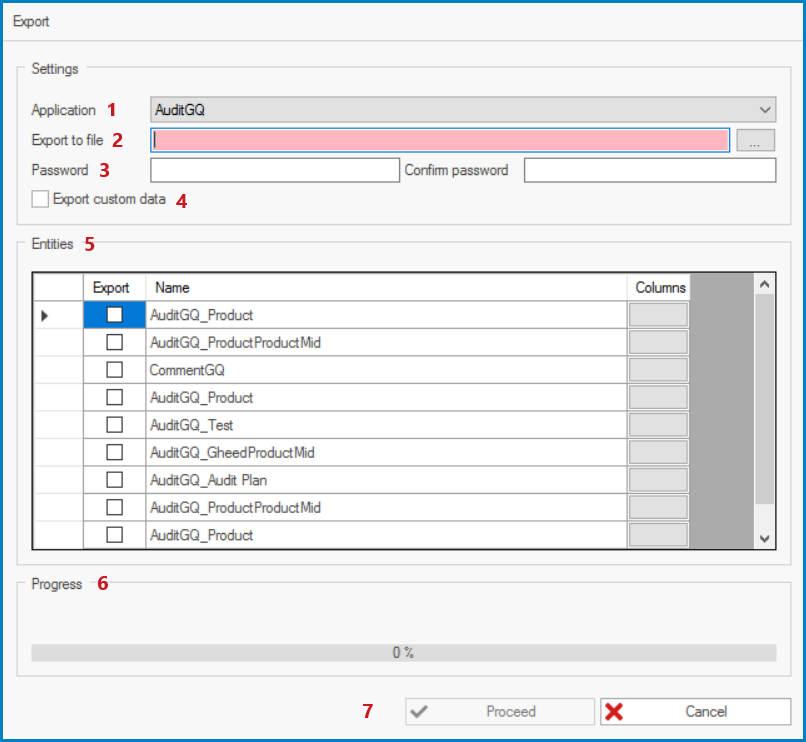Click the Cancel button with red X

pyautogui.click(x=695, y=712)
